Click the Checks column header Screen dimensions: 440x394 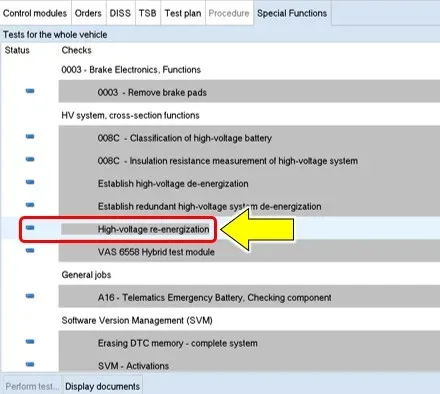click(x=76, y=50)
